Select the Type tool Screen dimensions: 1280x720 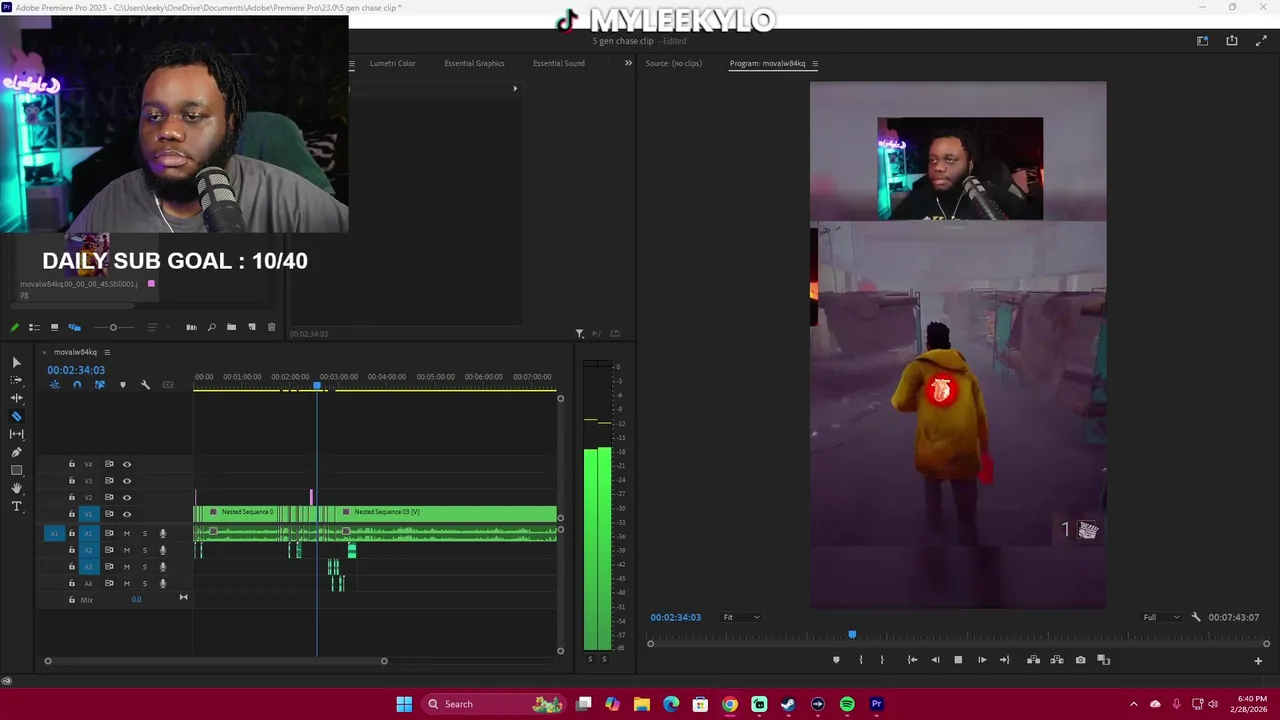[16, 506]
